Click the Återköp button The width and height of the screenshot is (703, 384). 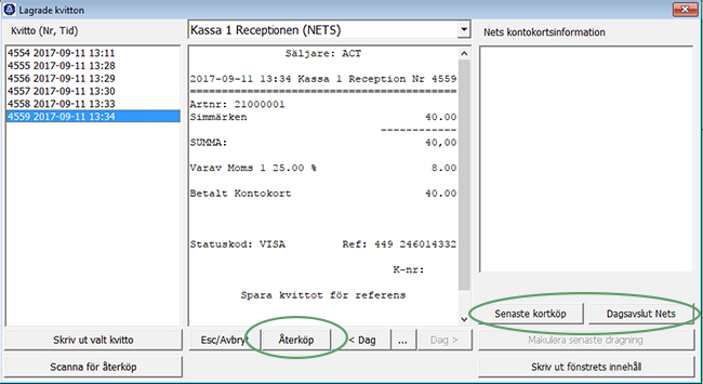click(x=296, y=340)
